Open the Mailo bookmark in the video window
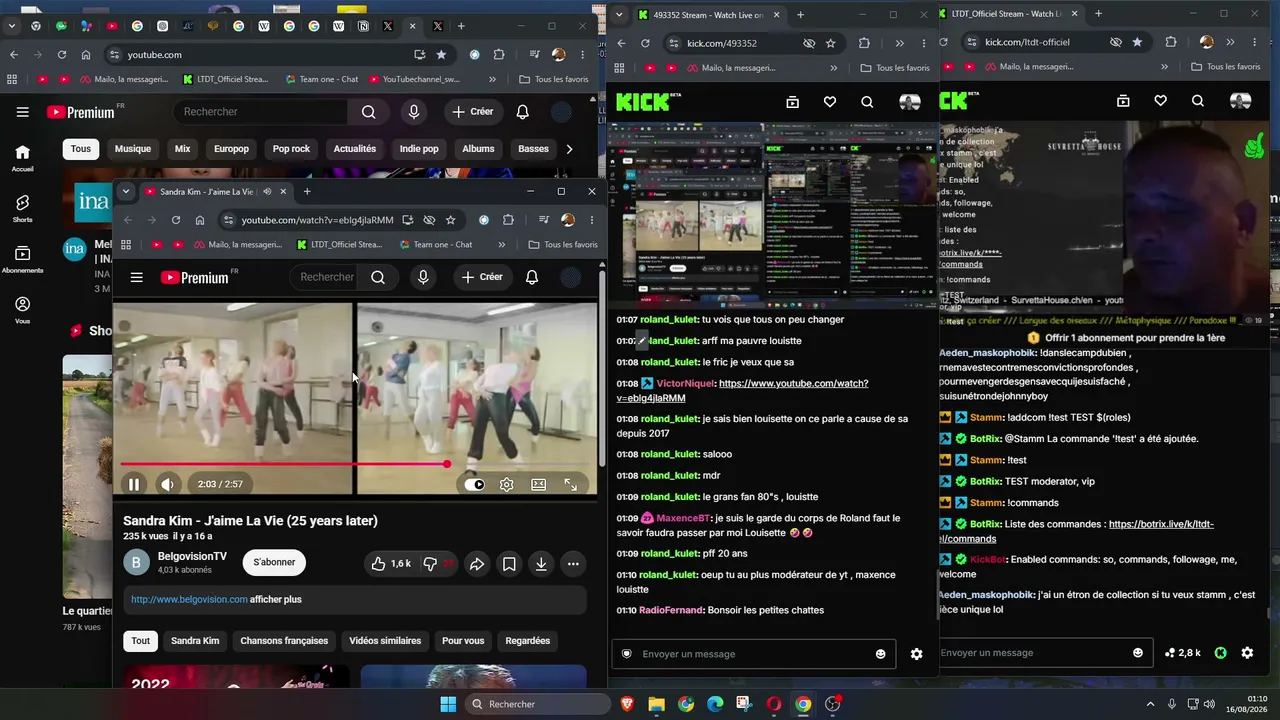Image resolution: width=1280 pixels, height=720 pixels. click(x=238, y=245)
